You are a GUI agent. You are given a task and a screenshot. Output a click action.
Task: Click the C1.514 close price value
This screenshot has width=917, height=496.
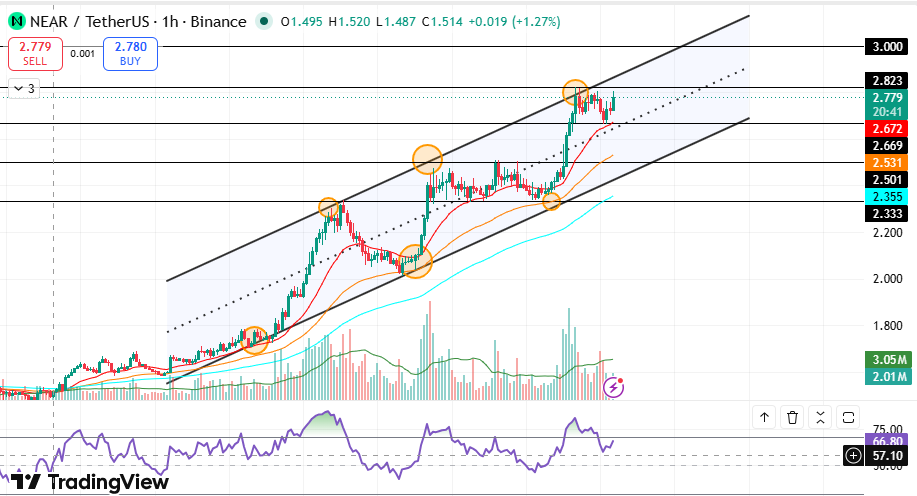click(x=442, y=22)
